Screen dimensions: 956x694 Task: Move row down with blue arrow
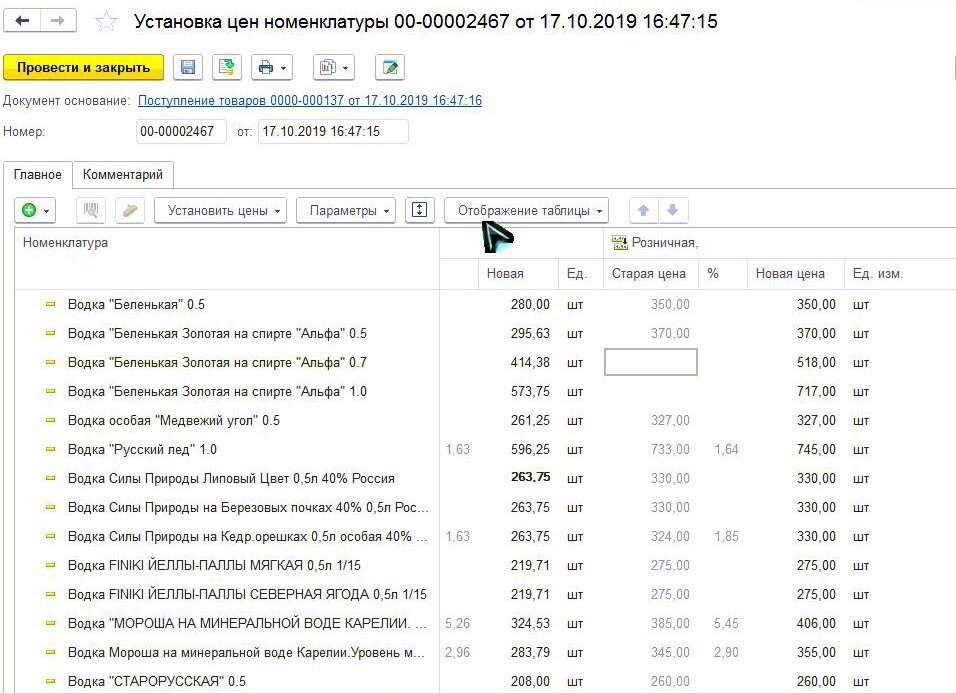tap(672, 210)
